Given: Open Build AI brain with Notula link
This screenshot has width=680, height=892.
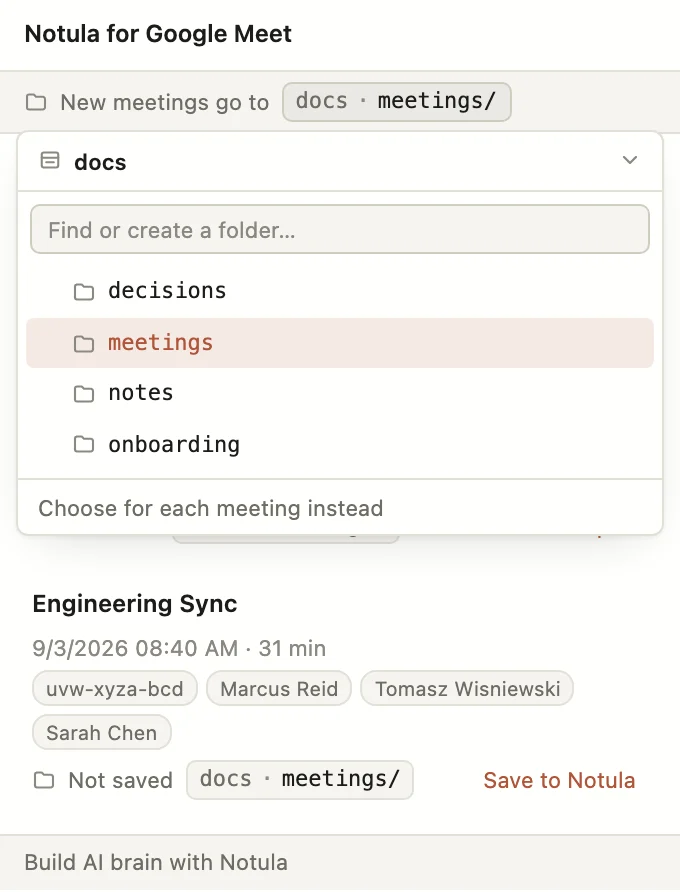Looking at the screenshot, I should click(156, 862).
